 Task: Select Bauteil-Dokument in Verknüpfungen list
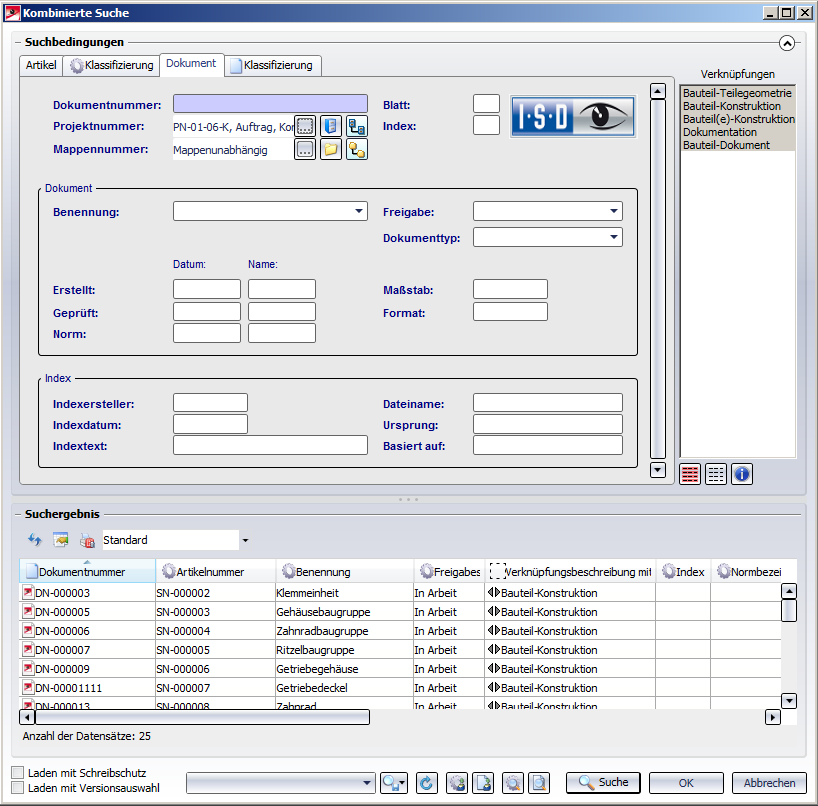pos(726,145)
